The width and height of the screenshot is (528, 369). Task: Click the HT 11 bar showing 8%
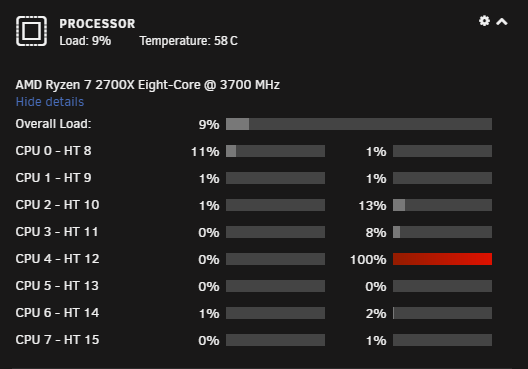click(442, 232)
